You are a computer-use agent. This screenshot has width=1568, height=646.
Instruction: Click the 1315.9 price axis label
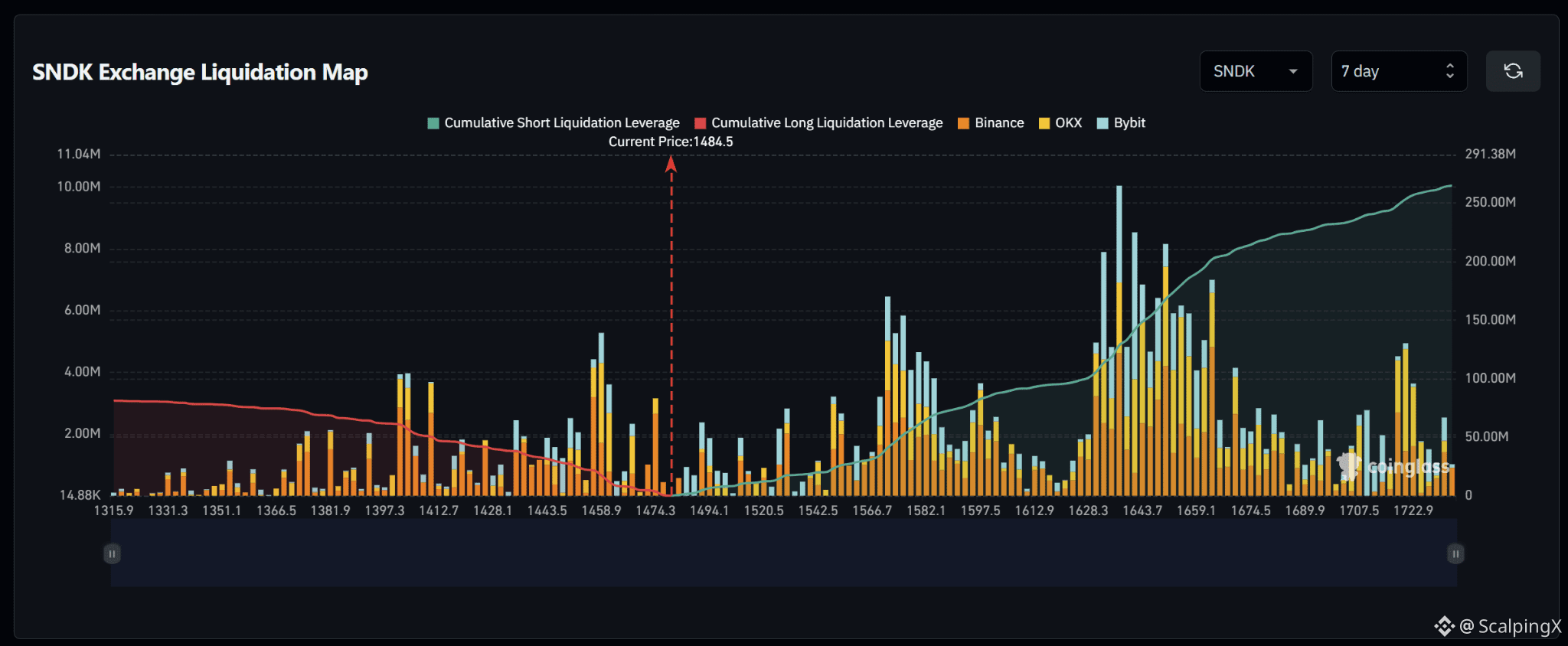point(113,511)
